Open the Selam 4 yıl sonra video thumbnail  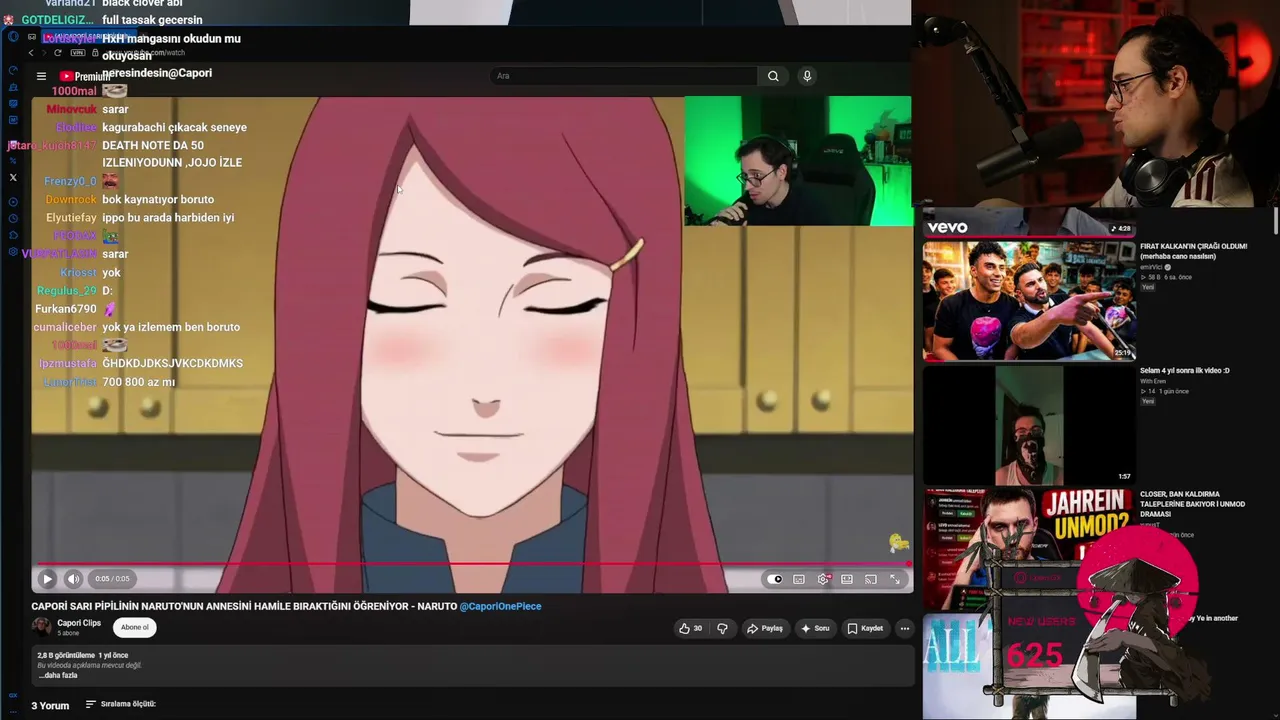tap(1028, 425)
